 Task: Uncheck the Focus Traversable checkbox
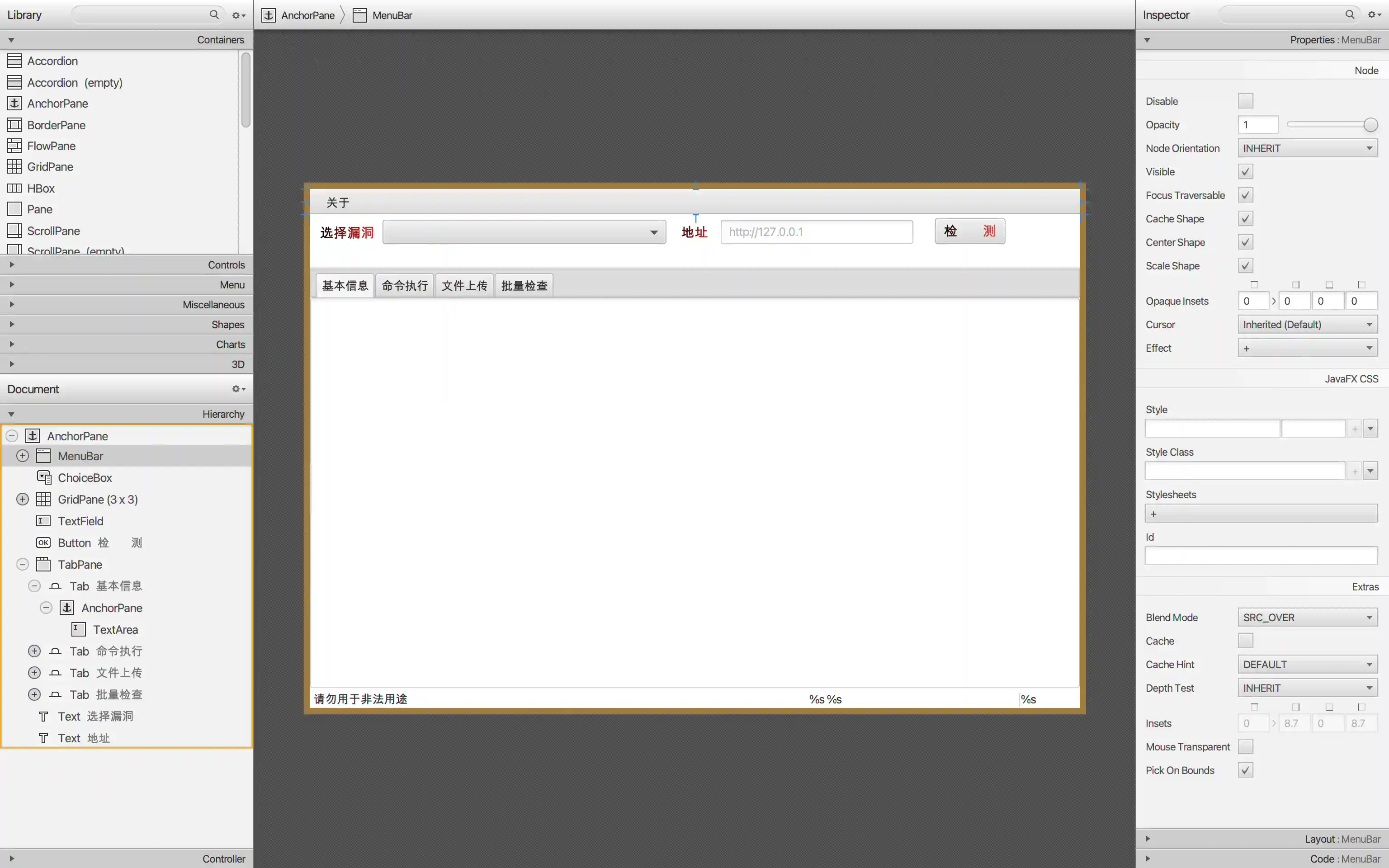(1245, 195)
